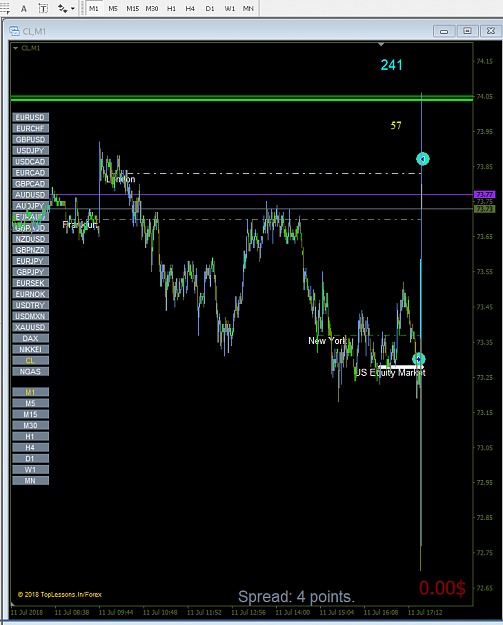Click the NGAS symbol button
503x625 pixels.
click(30, 371)
